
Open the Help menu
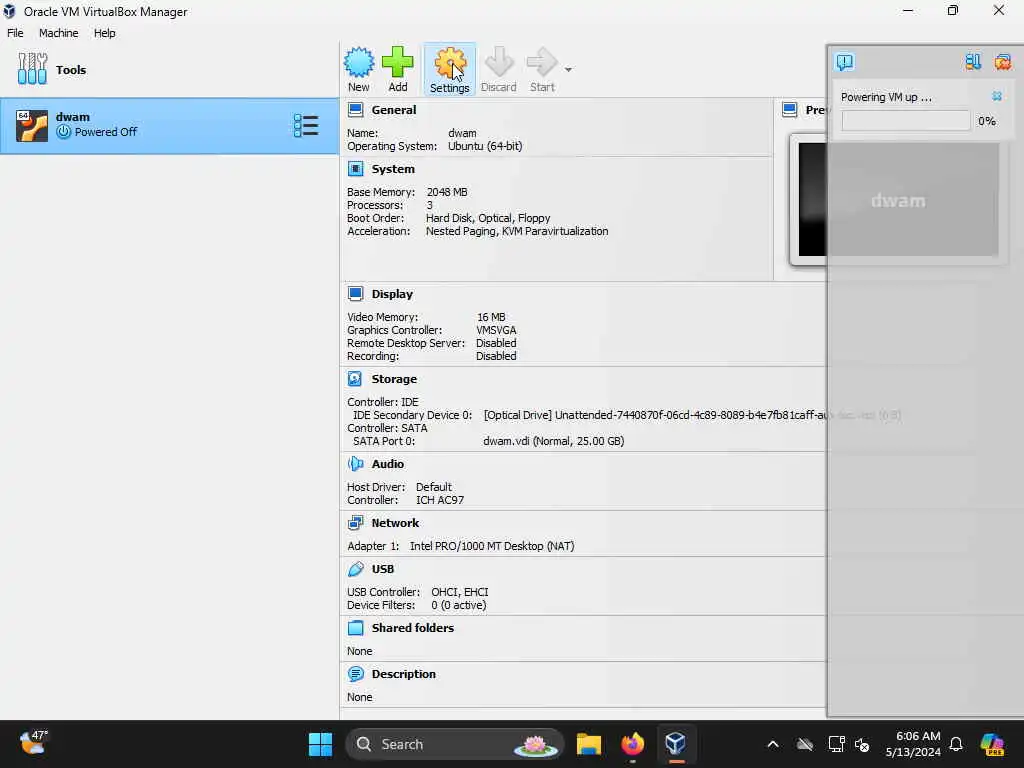[x=104, y=33]
